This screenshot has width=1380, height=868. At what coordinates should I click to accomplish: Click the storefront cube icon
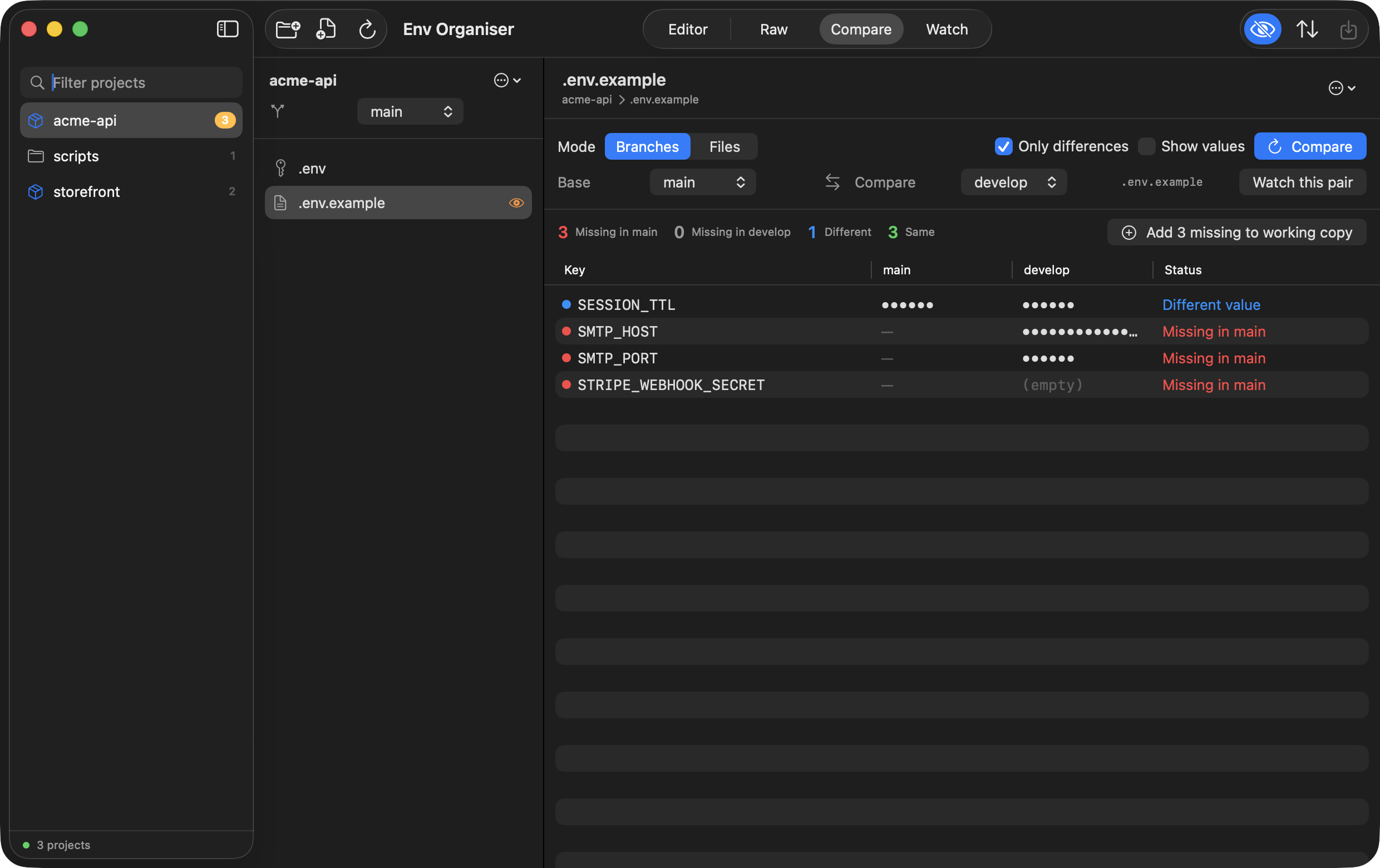pyautogui.click(x=36, y=191)
